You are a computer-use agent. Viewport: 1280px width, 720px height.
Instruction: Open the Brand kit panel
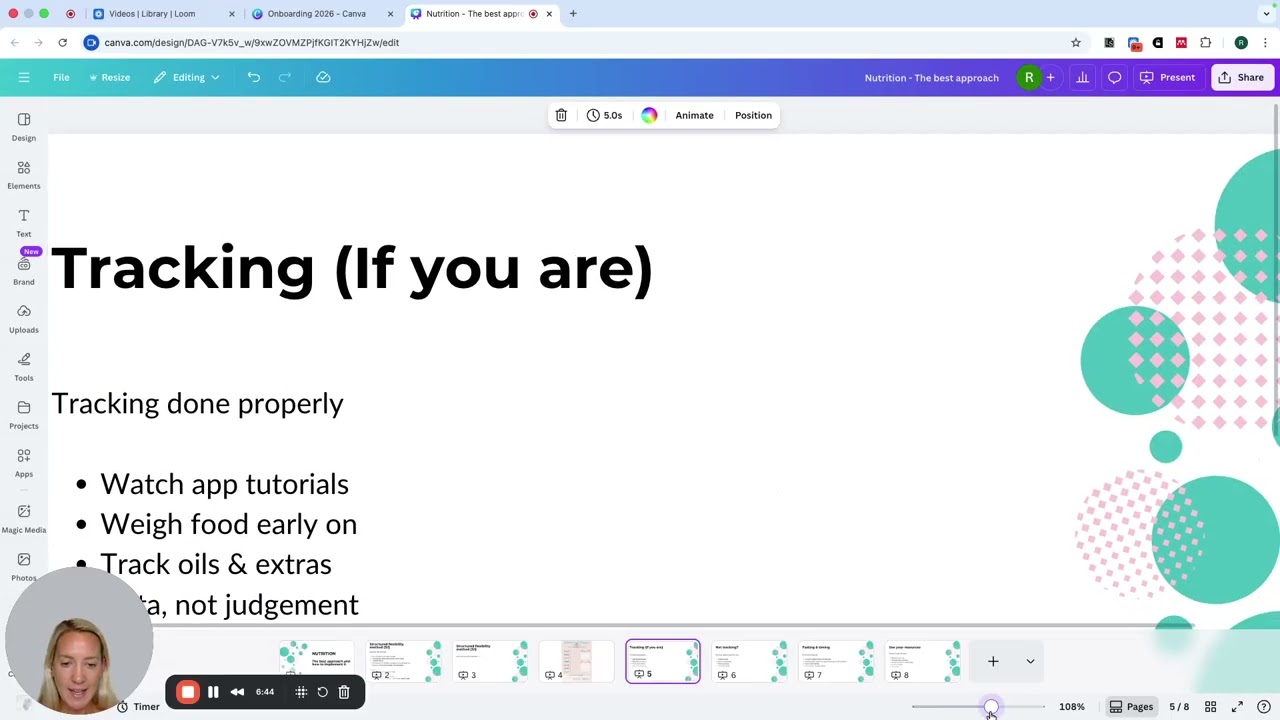coord(24,270)
